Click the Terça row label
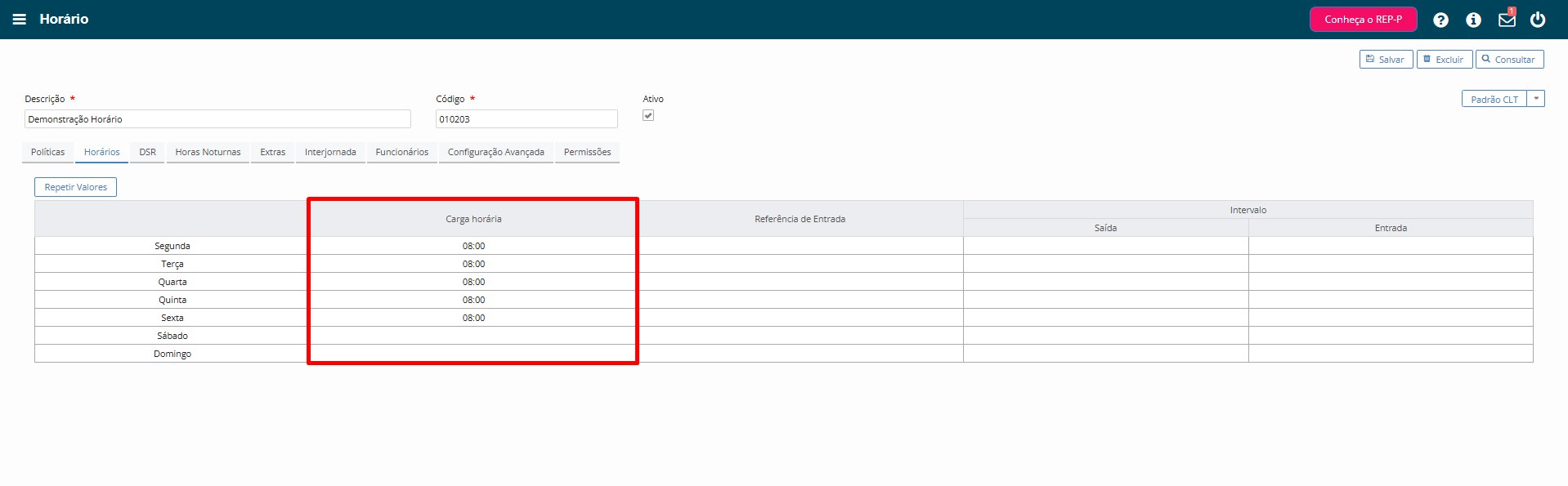The image size is (1568, 486). click(172, 264)
